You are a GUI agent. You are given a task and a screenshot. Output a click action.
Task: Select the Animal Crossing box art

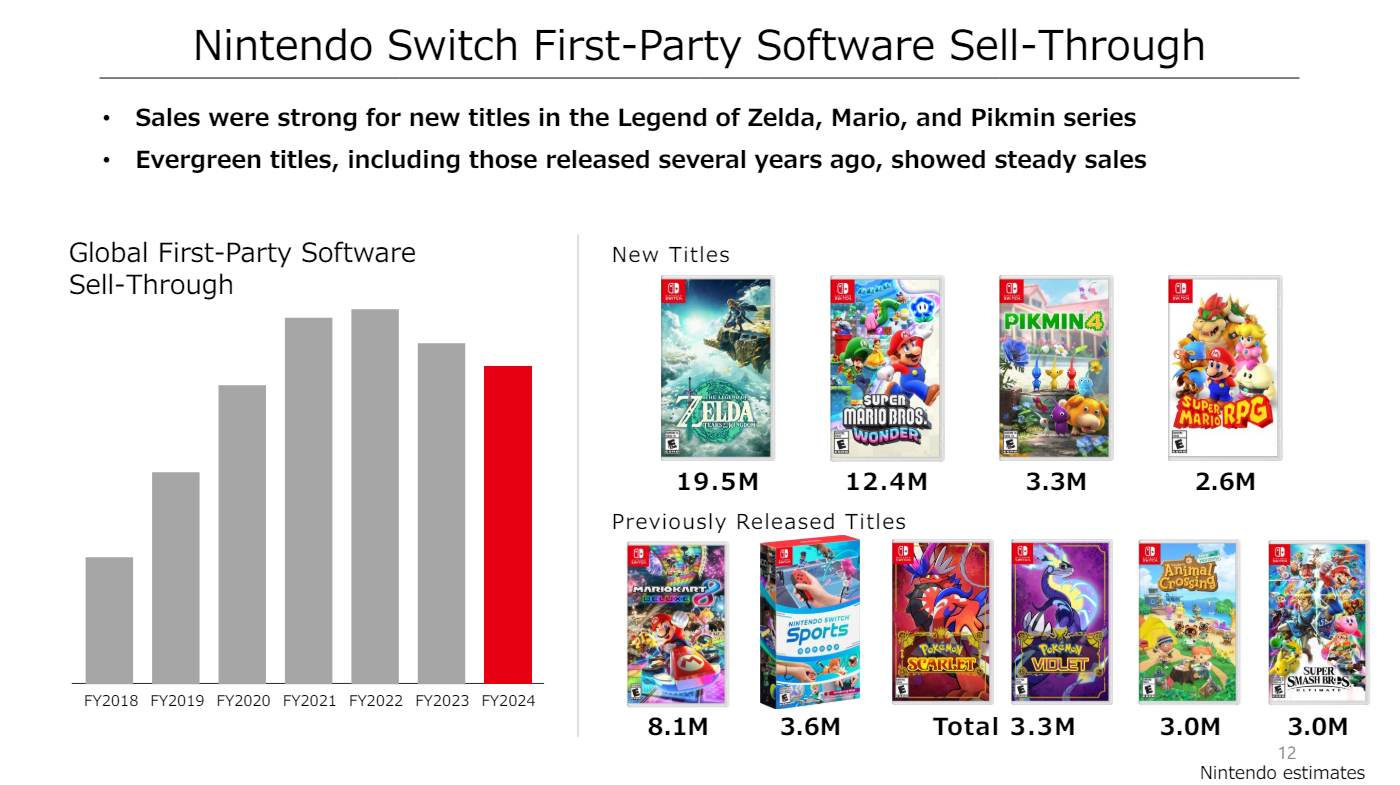1188,622
